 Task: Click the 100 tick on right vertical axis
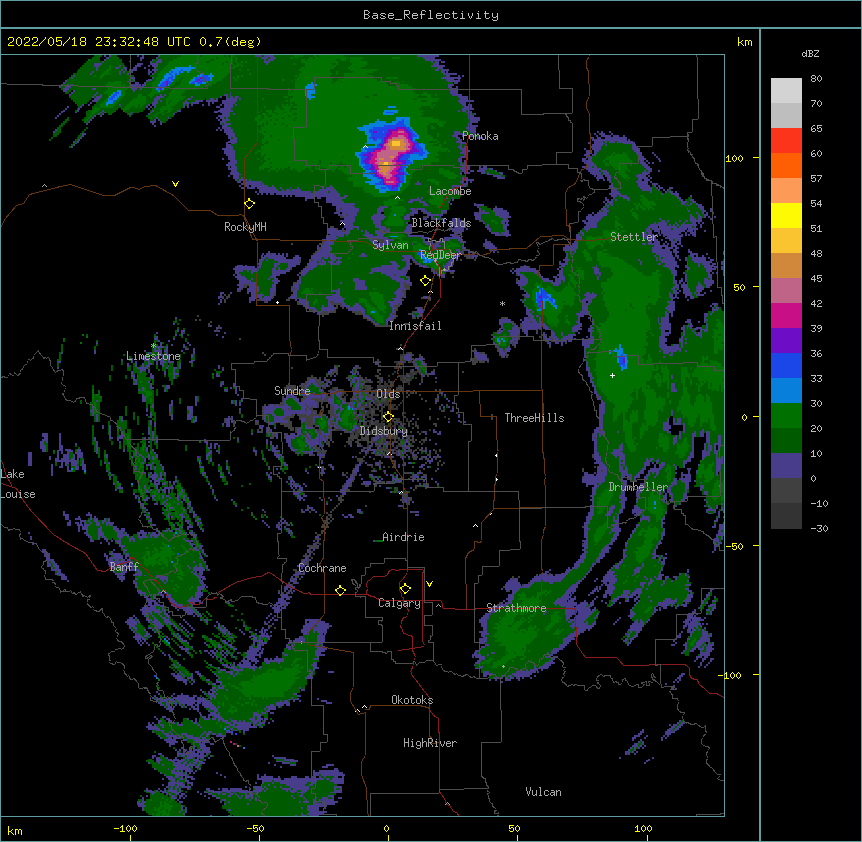point(734,158)
